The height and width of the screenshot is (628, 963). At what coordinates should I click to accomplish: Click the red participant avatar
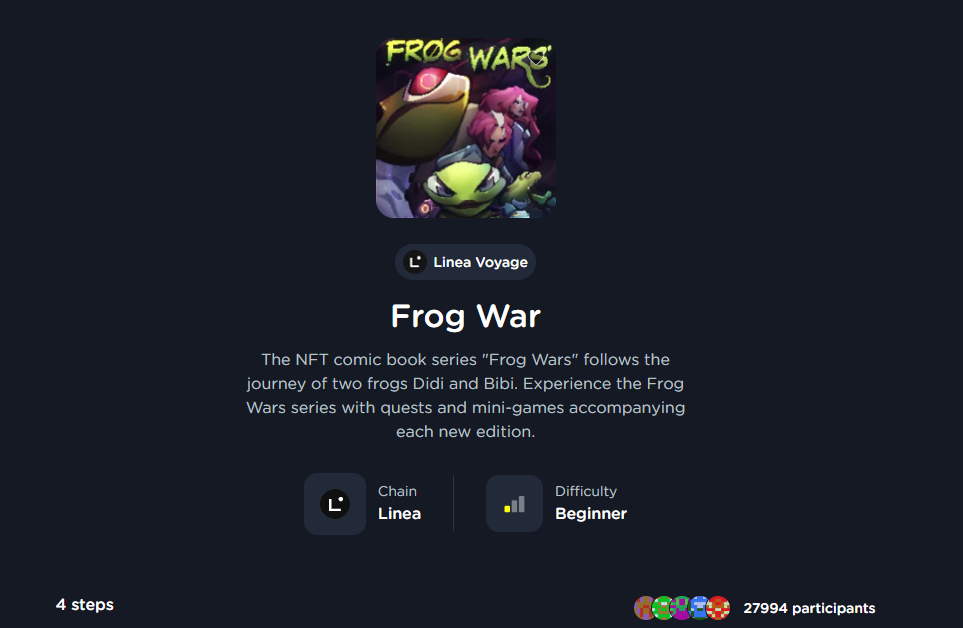point(719,608)
